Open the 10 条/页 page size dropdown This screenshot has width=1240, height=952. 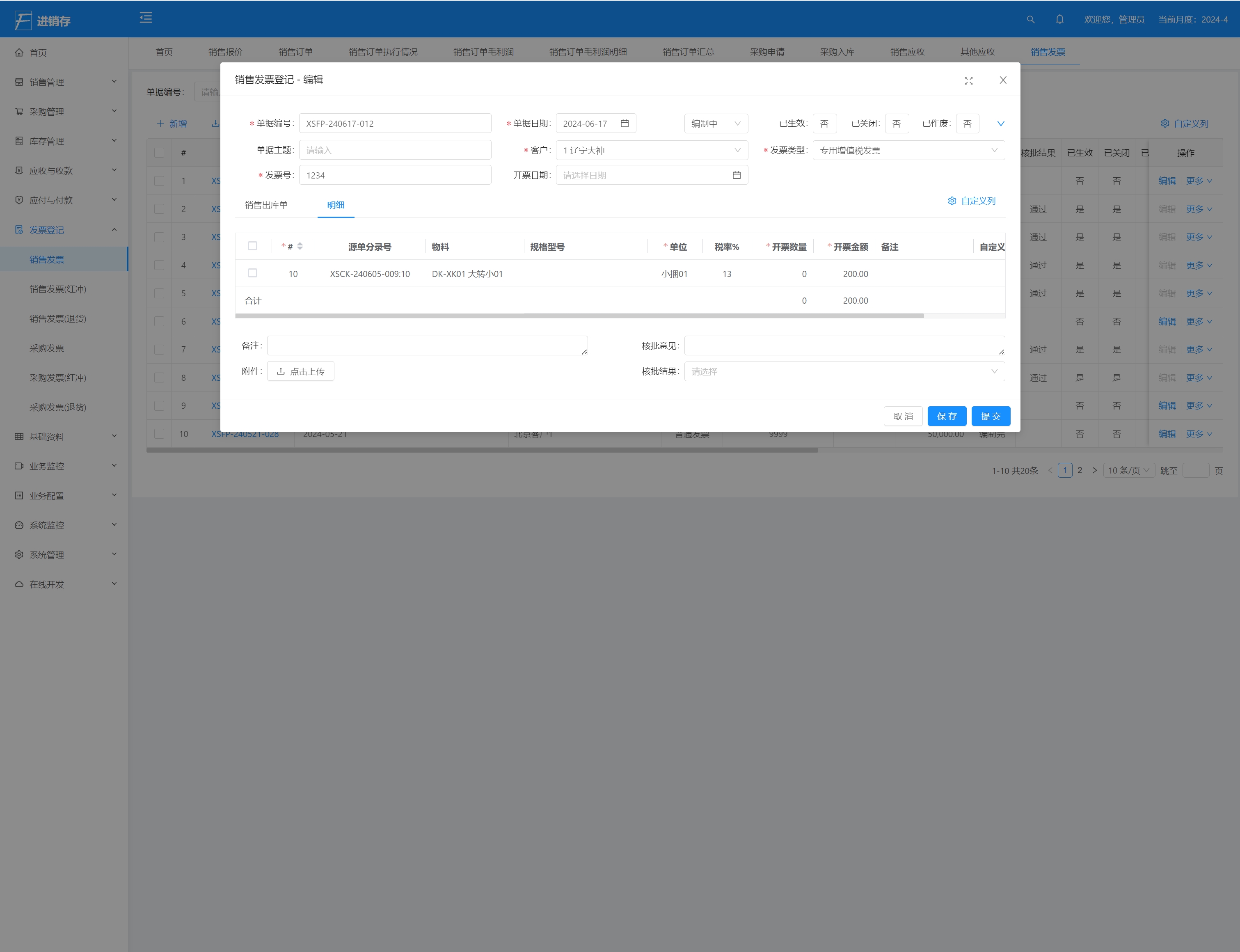[x=1128, y=470]
